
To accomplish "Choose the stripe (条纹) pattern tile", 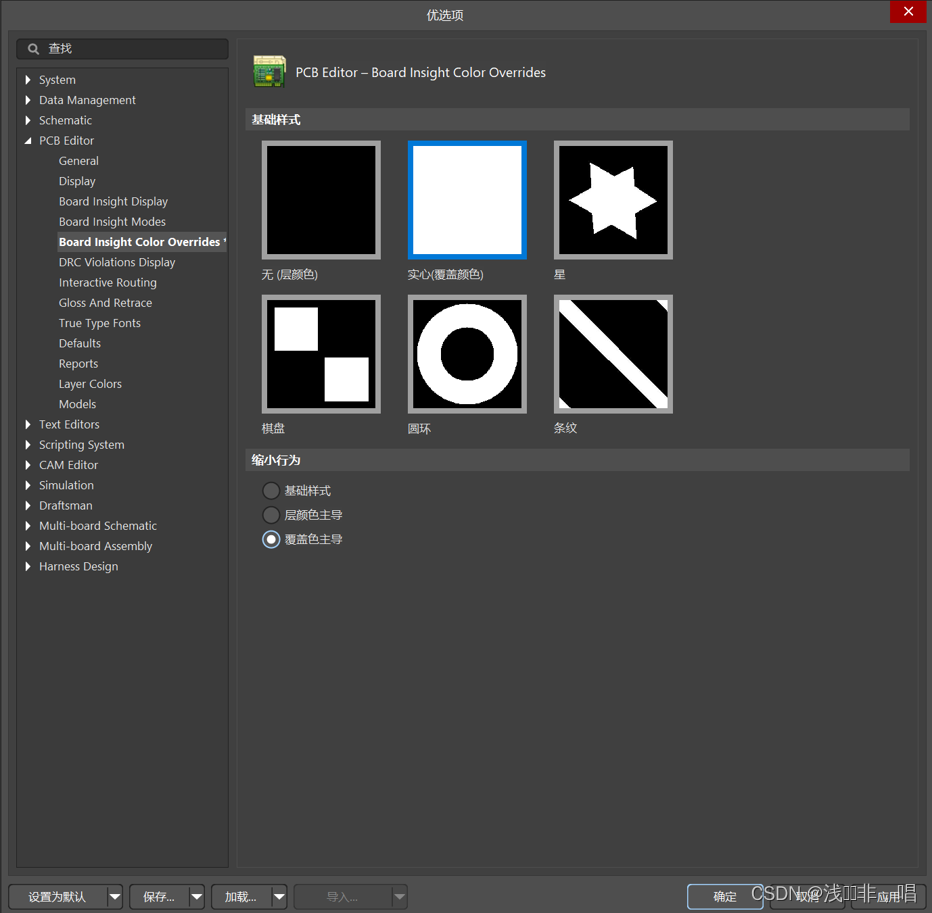I will (613, 354).
